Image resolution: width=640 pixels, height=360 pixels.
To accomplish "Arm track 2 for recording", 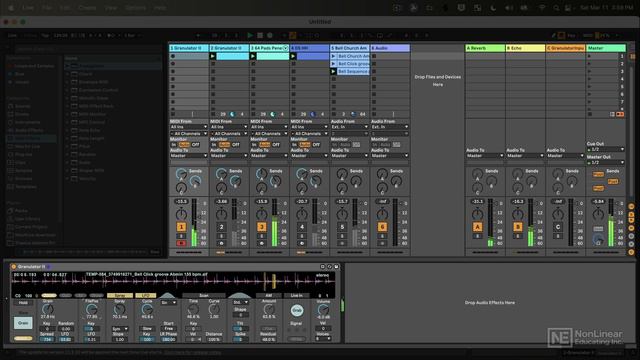I will 221,243.
